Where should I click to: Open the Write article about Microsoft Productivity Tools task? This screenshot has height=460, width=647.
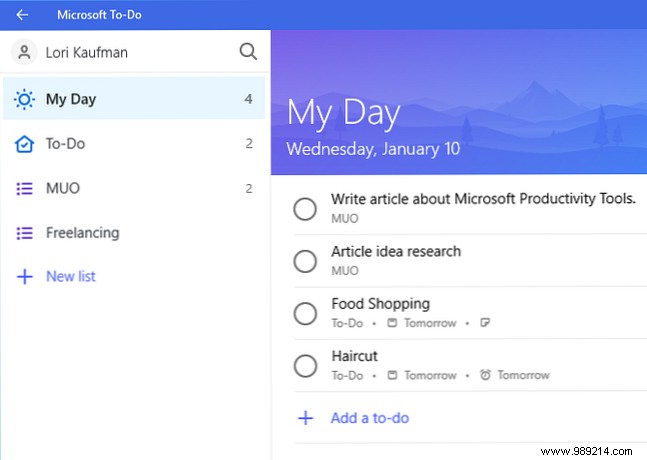(x=483, y=199)
